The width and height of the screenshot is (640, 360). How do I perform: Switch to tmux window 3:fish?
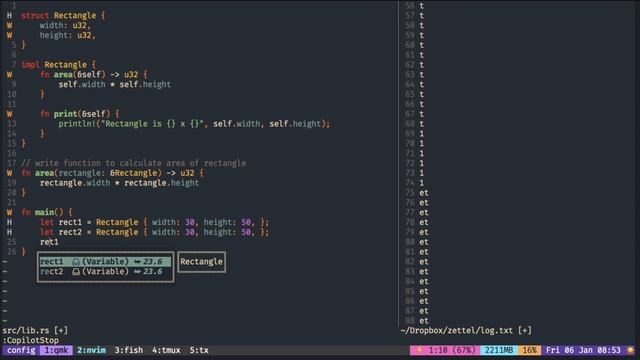[129, 350]
